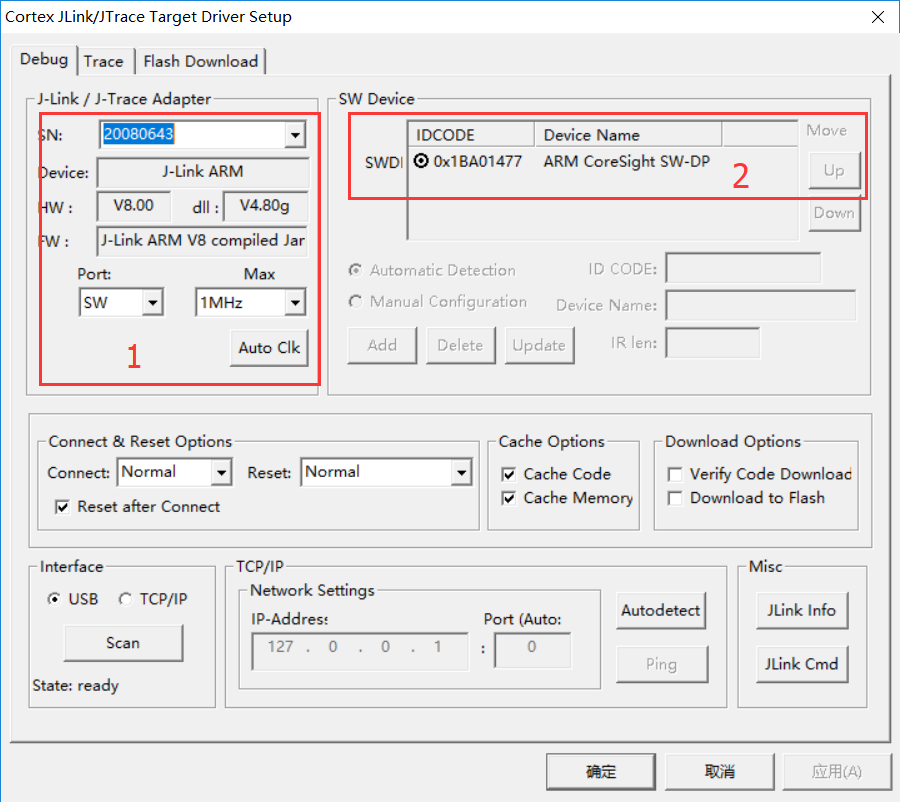The height and width of the screenshot is (802, 900).
Task: Click the Update device button
Action: pos(539,346)
